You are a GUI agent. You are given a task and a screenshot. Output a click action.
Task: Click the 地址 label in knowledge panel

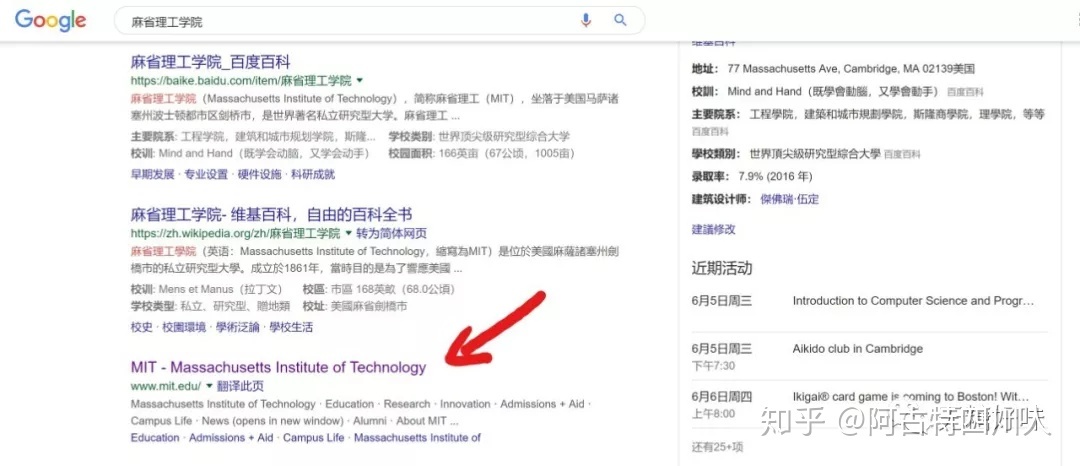click(x=705, y=69)
